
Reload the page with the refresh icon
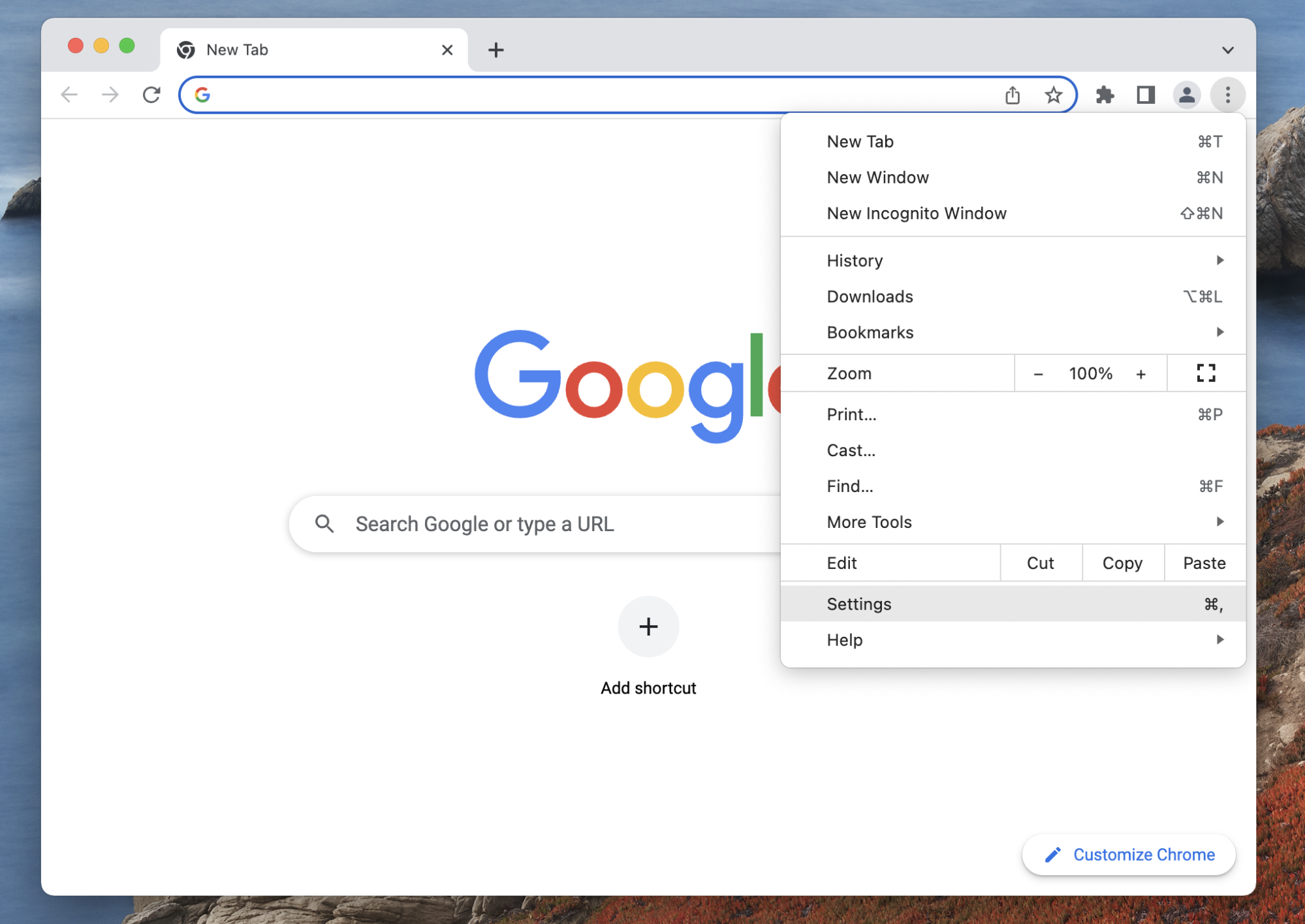point(151,95)
